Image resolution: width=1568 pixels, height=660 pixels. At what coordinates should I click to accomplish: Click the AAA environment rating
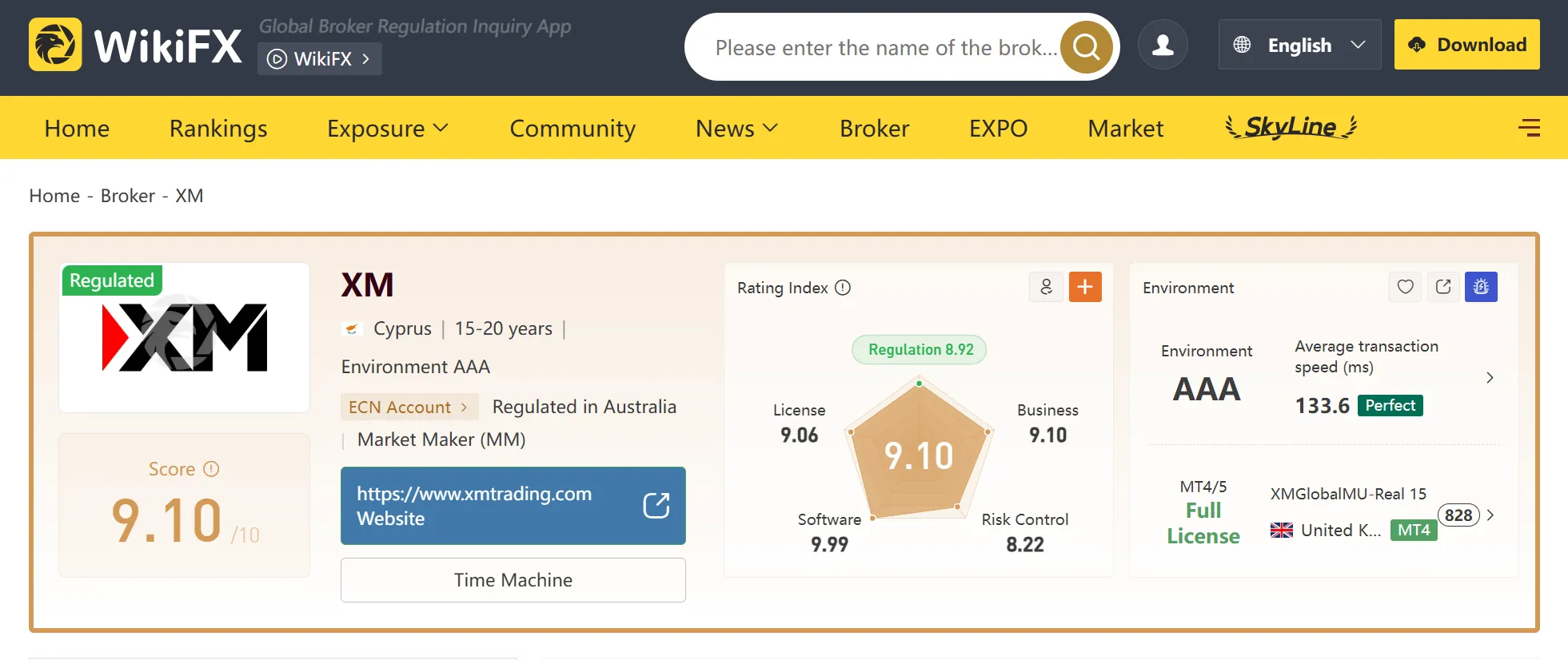click(x=1207, y=389)
